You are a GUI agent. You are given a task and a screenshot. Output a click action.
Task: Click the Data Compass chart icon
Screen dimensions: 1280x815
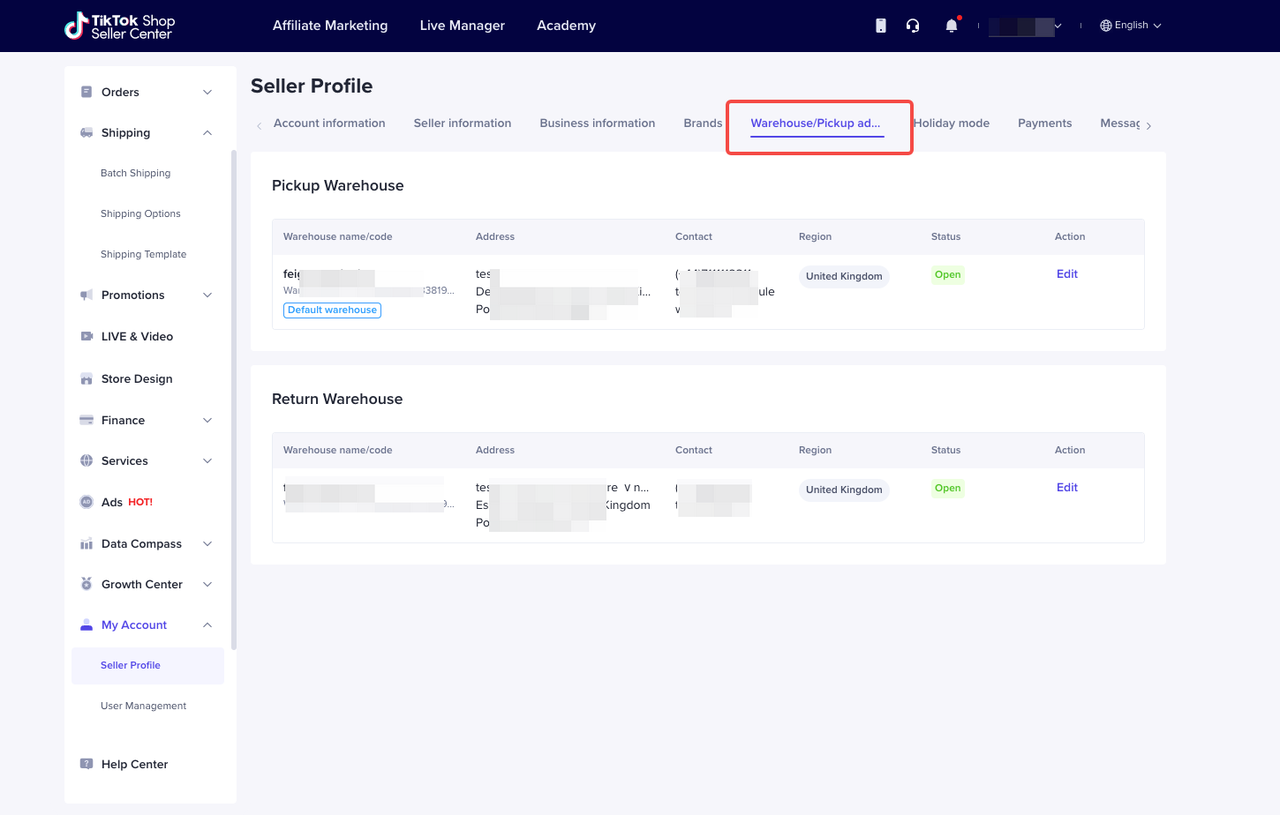click(86, 544)
